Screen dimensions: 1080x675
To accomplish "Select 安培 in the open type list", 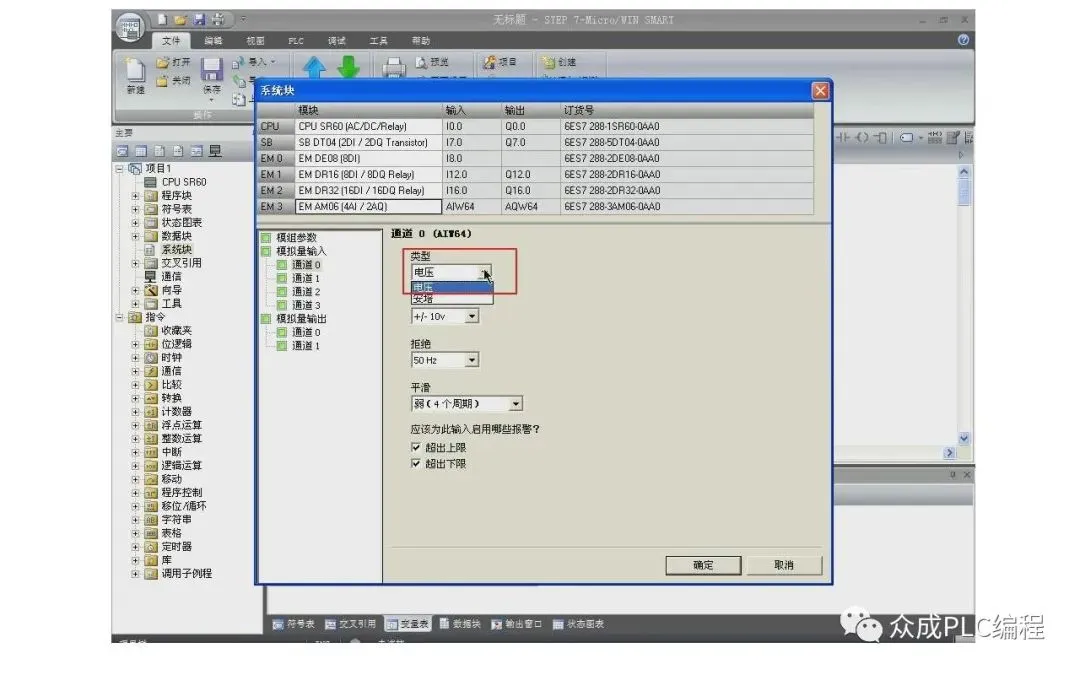I will 452,299.
